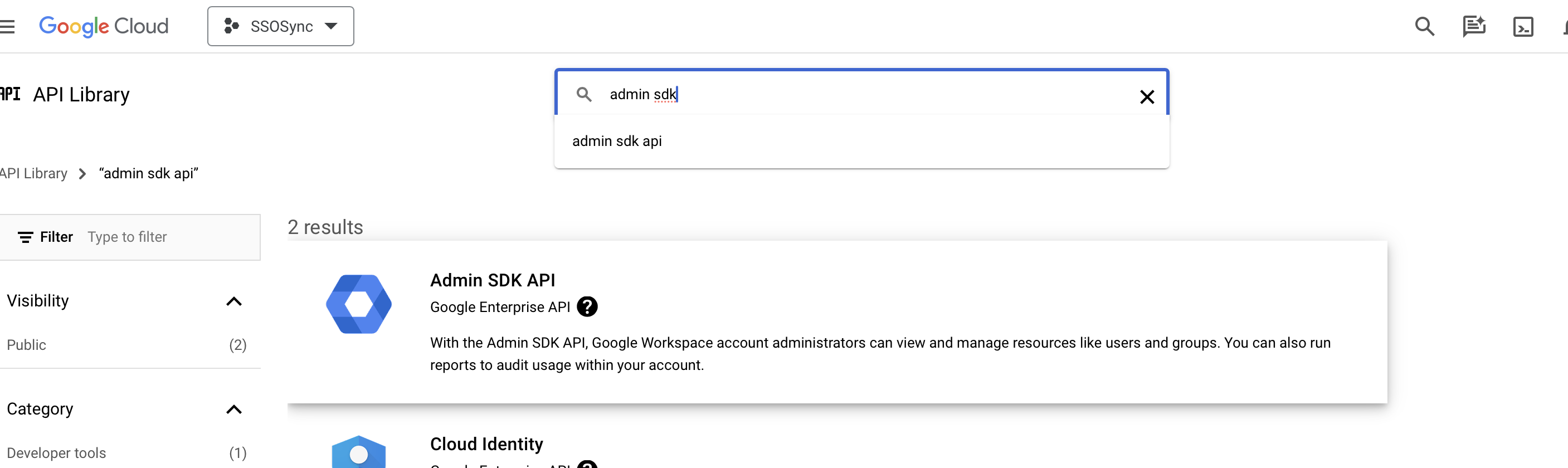Collapse the Visibility filter section
Image resolution: width=1568 pixels, height=468 pixels.
tap(233, 301)
